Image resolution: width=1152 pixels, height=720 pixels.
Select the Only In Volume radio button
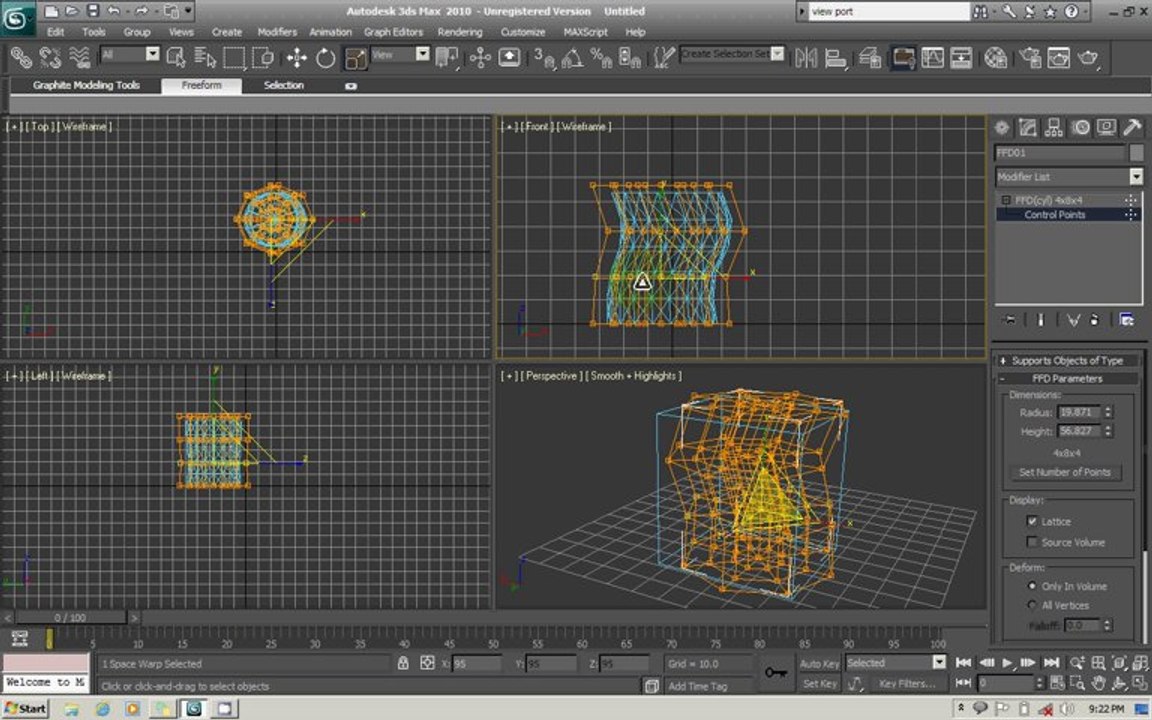1032,586
